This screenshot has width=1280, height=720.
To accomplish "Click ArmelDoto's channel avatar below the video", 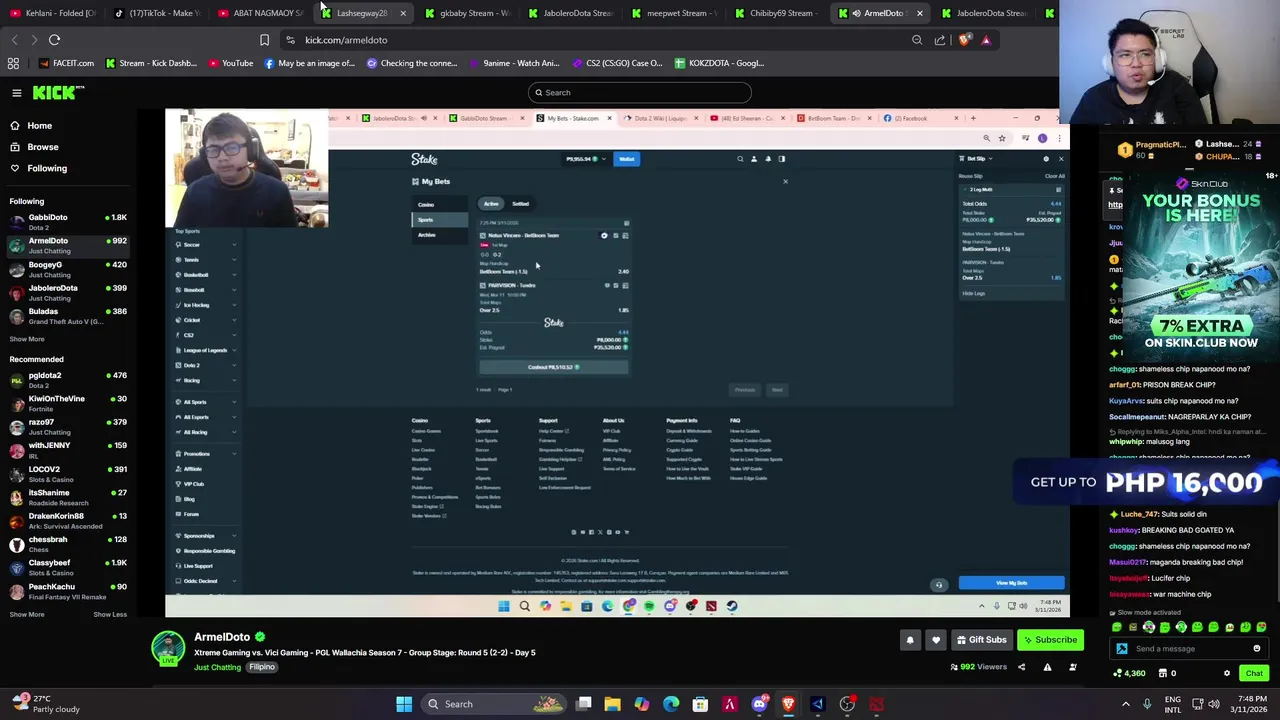I will click(x=168, y=648).
